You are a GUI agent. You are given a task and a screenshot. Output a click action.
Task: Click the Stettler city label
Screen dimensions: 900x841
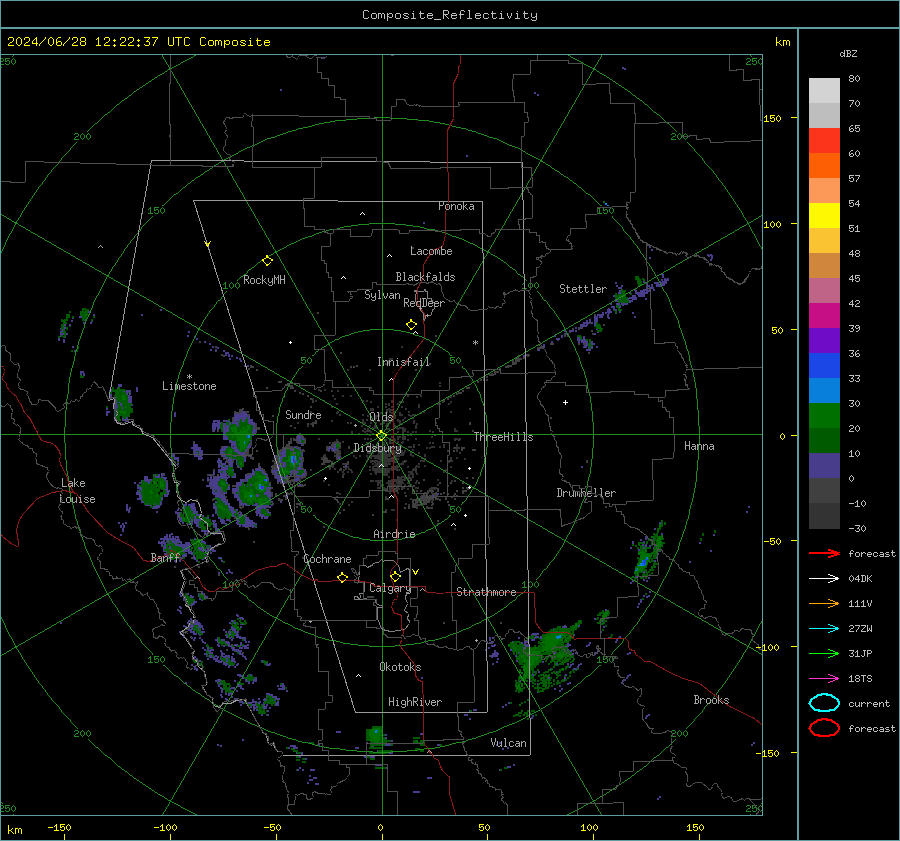pyautogui.click(x=583, y=289)
